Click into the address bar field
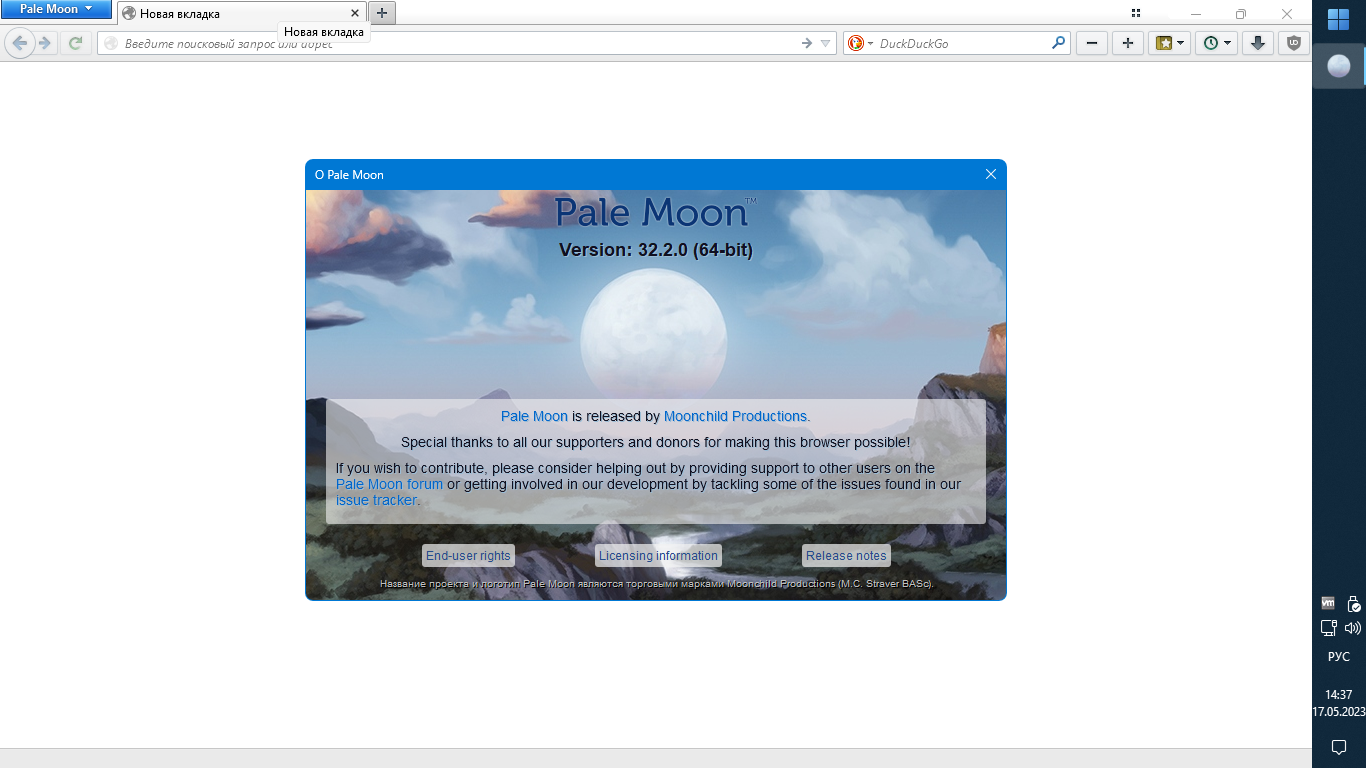This screenshot has width=1366, height=768. 450,43
